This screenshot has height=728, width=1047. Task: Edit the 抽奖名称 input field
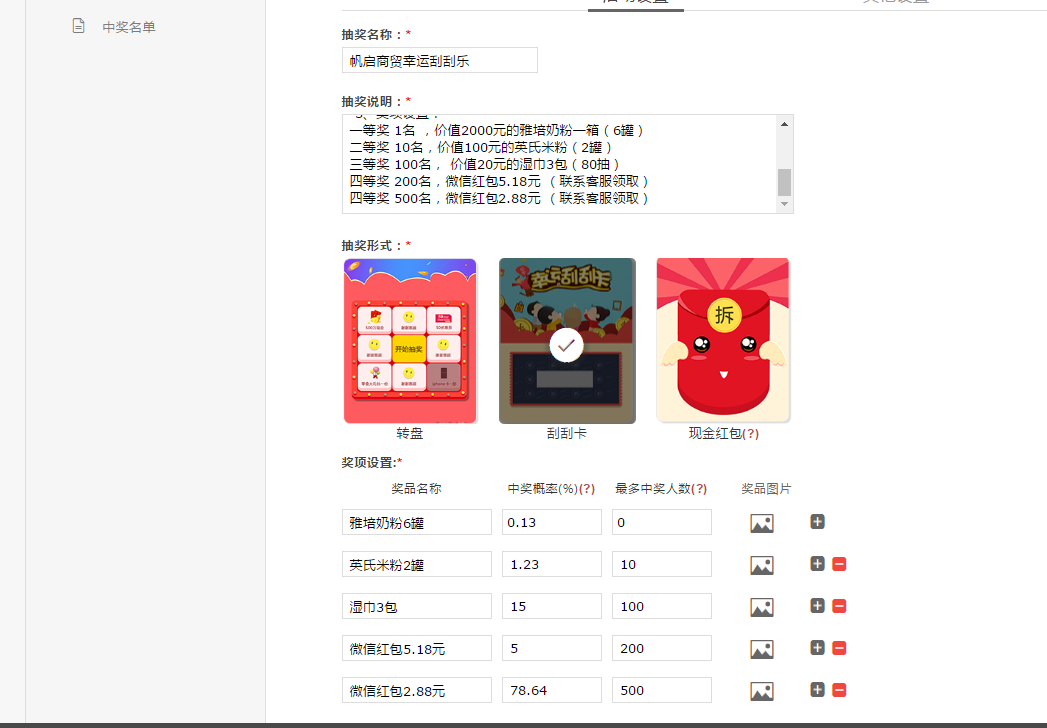439,60
